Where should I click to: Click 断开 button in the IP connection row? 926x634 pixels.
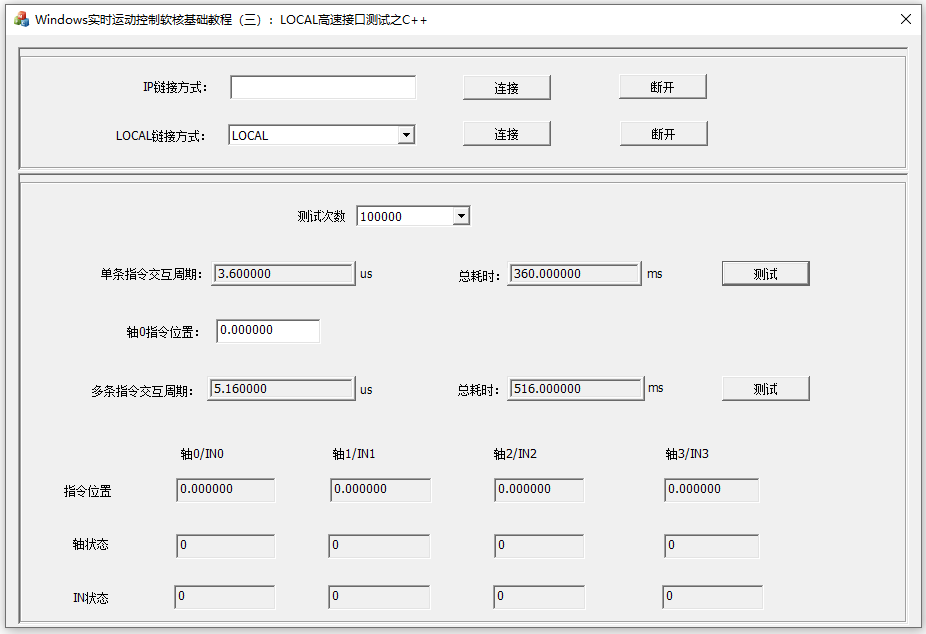coord(663,87)
